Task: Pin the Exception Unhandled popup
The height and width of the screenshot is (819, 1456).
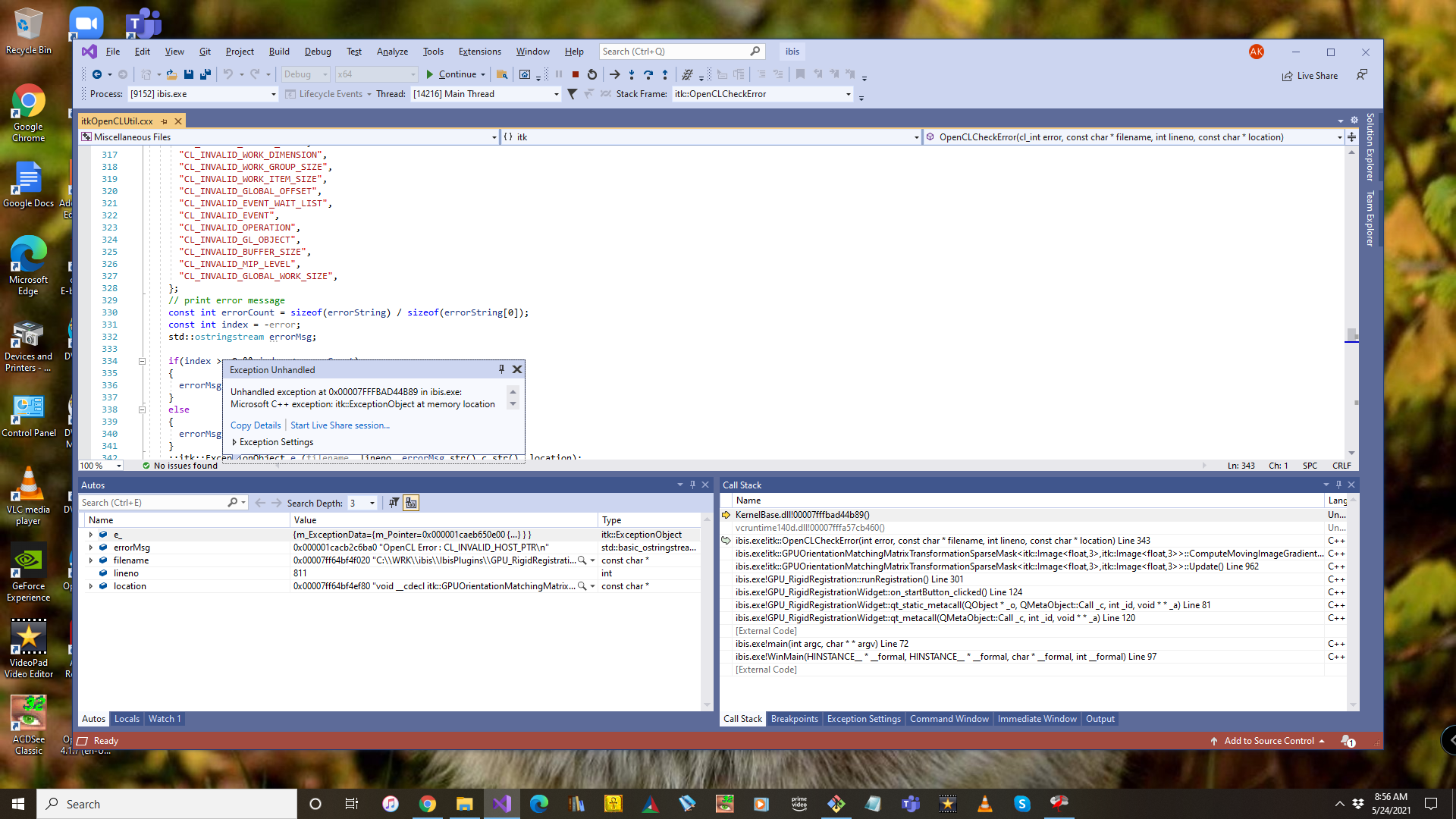Action: pyautogui.click(x=500, y=369)
